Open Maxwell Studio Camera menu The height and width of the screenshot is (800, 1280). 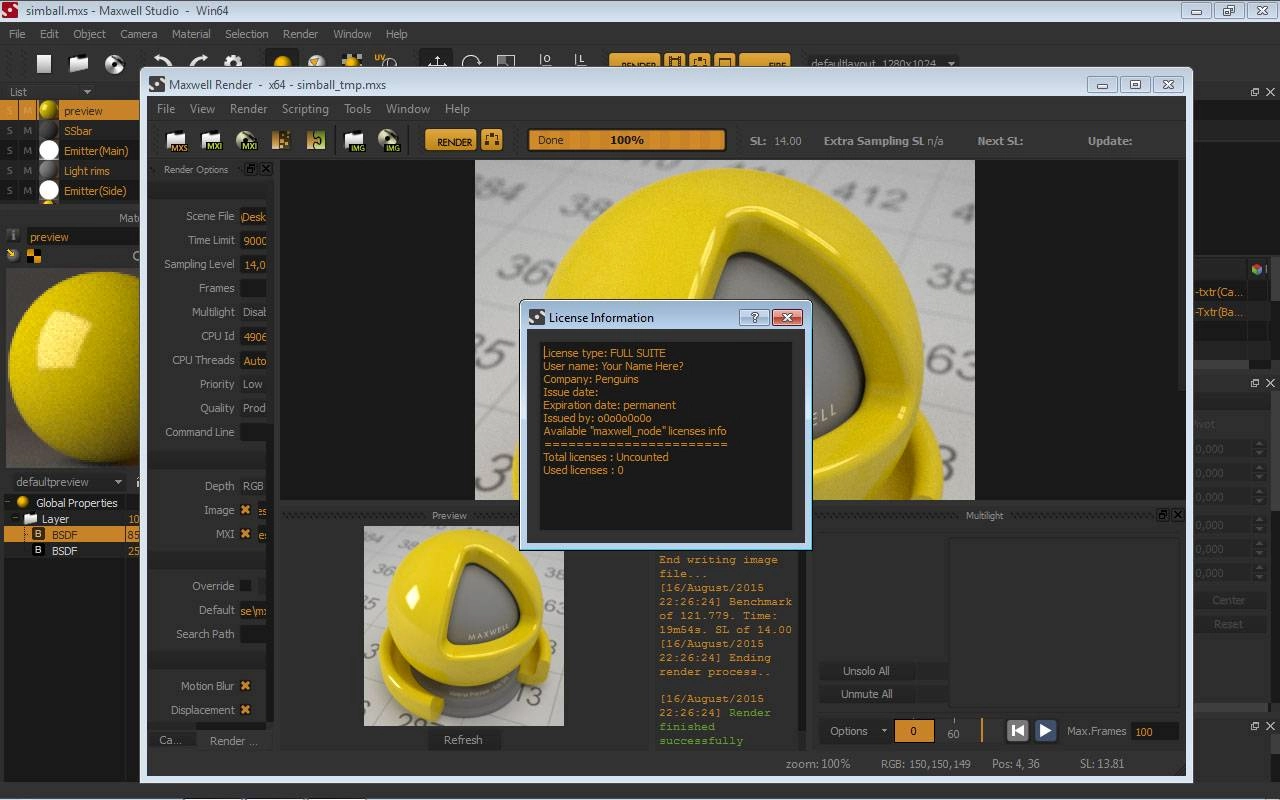click(139, 34)
